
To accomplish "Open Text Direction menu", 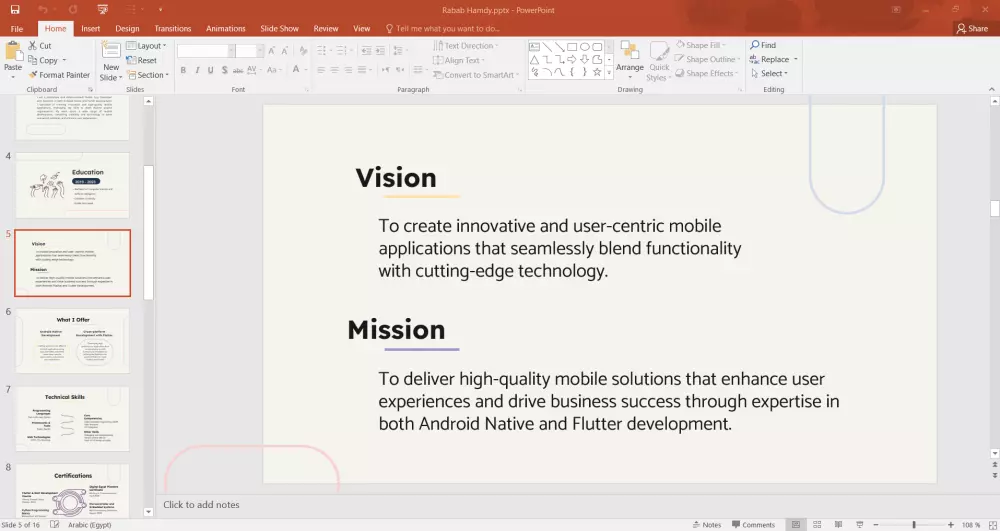I will pos(466,46).
